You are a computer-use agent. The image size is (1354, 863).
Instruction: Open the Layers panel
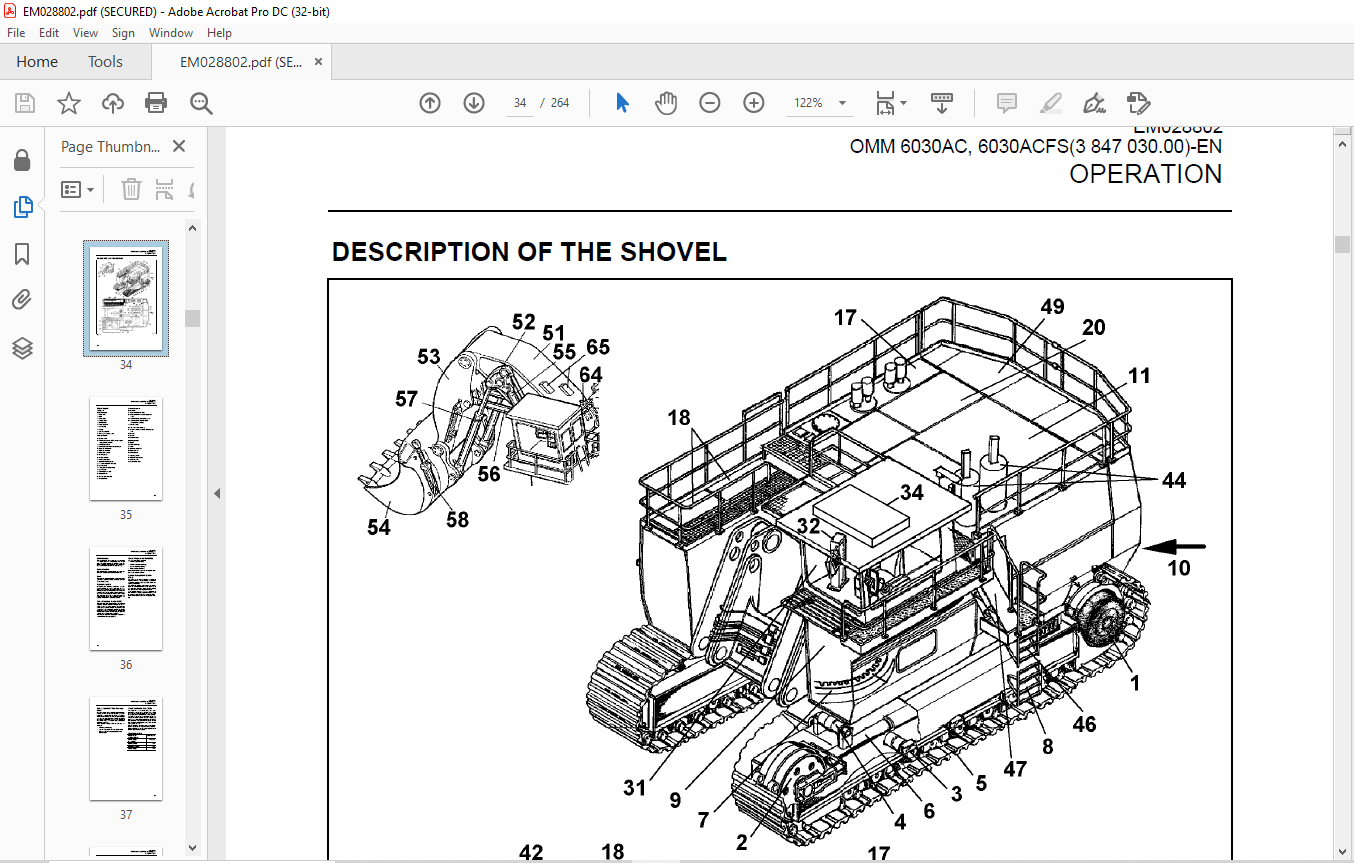(x=22, y=348)
